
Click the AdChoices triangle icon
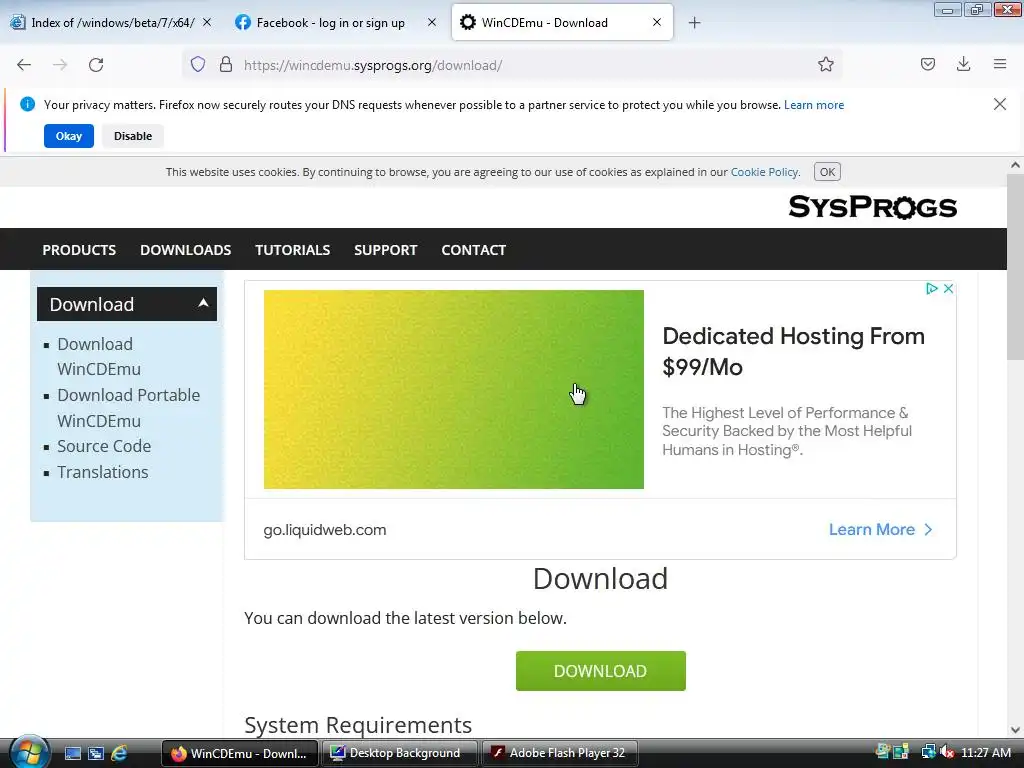932,289
